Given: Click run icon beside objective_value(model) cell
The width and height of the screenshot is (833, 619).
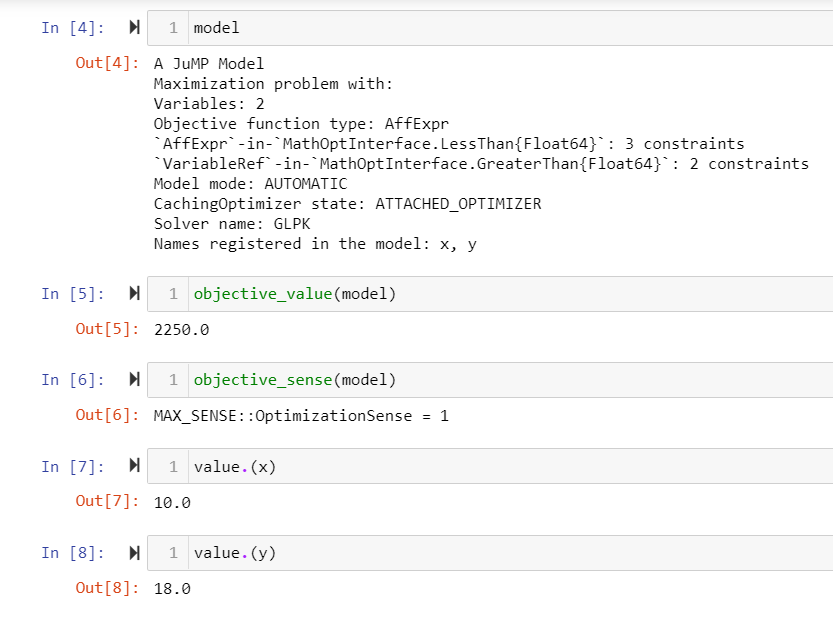Looking at the screenshot, I should click(x=135, y=294).
